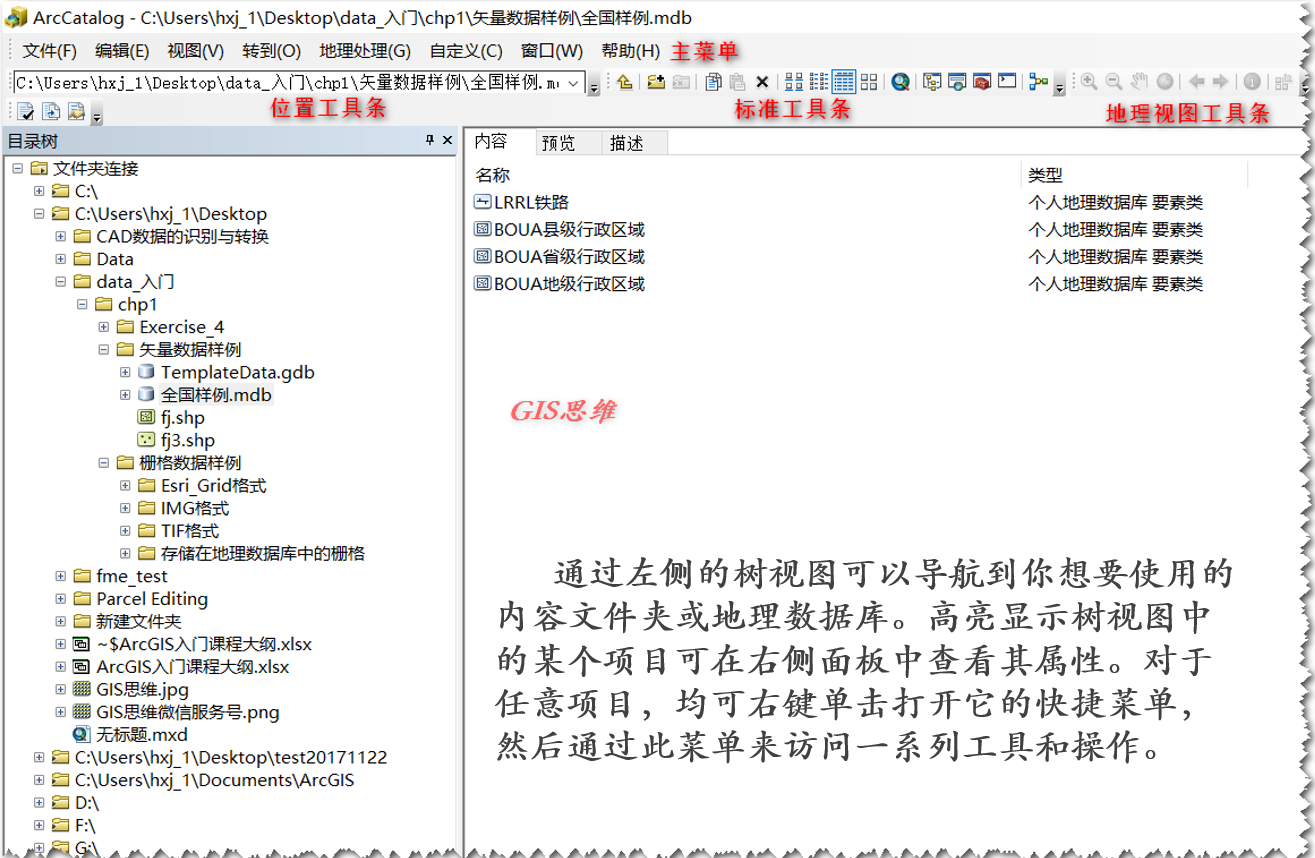Image resolution: width=1315 pixels, height=858 pixels.
Task: Launch ArcMap from standard toolbar
Action: [900, 82]
